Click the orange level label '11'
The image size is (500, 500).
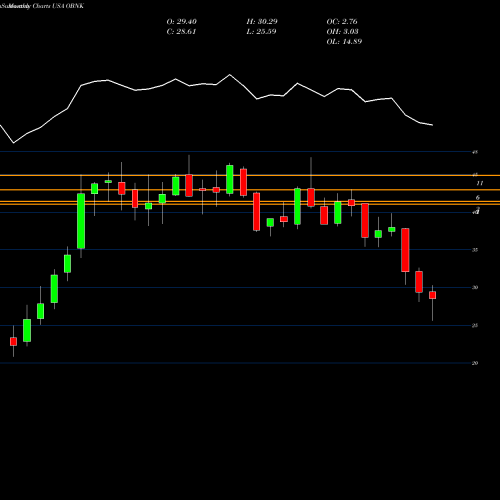(x=480, y=183)
